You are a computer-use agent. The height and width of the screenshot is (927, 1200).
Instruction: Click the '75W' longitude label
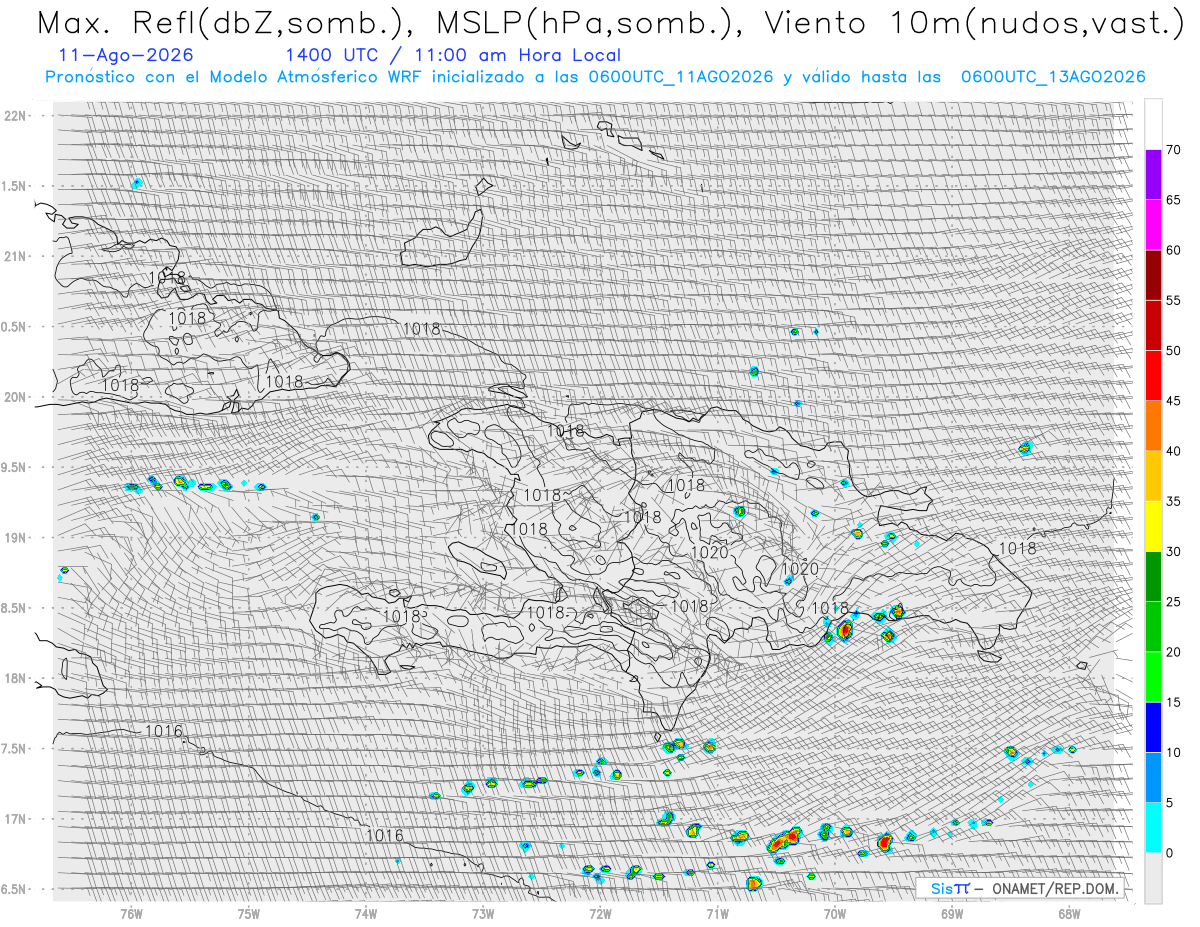[x=249, y=913]
